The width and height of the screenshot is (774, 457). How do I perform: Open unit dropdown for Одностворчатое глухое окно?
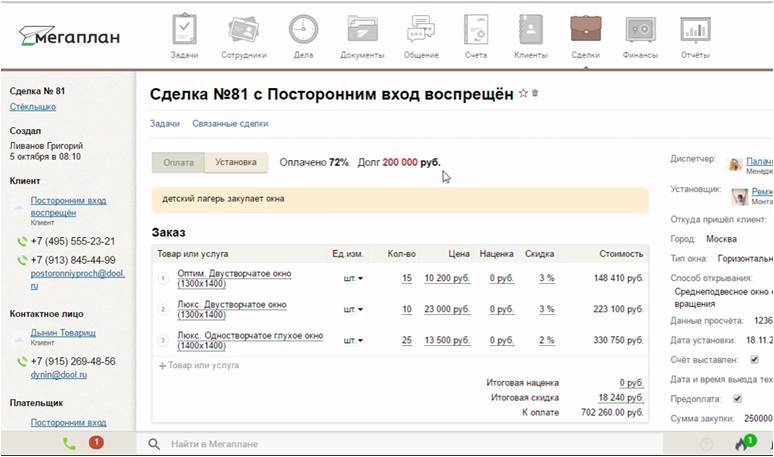[353, 341]
